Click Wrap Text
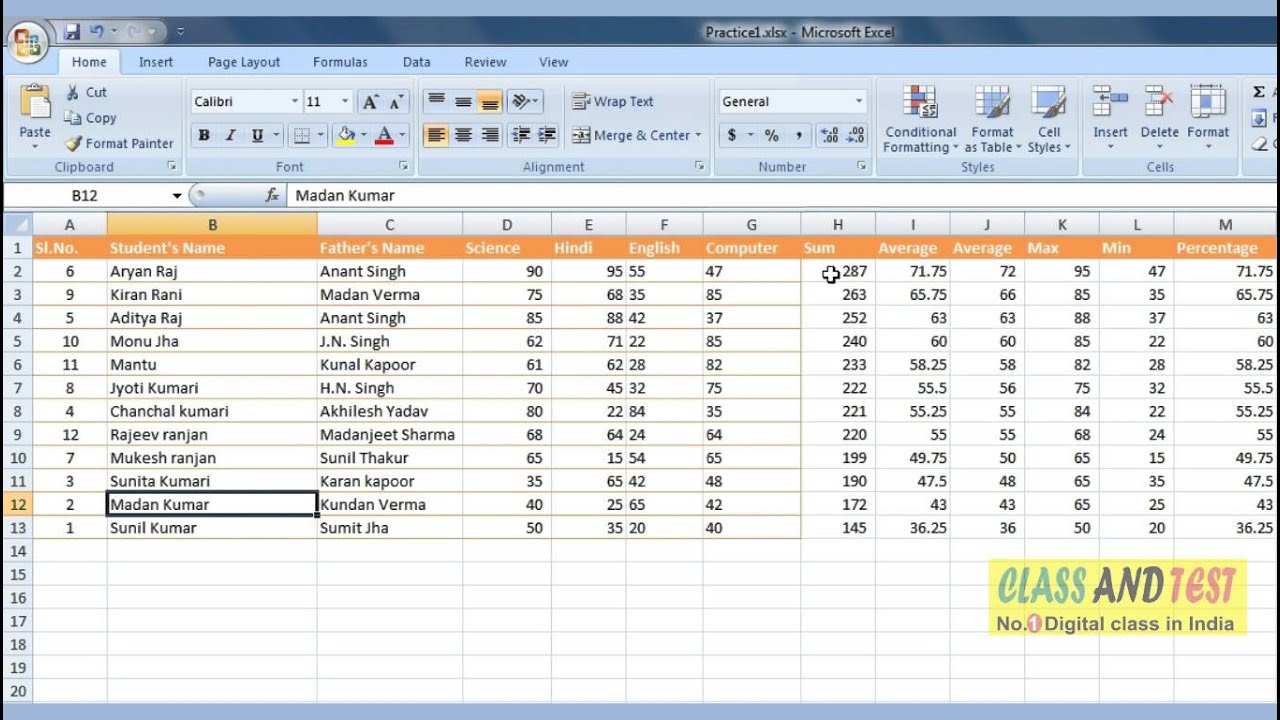The width and height of the screenshot is (1280, 720). tap(612, 101)
